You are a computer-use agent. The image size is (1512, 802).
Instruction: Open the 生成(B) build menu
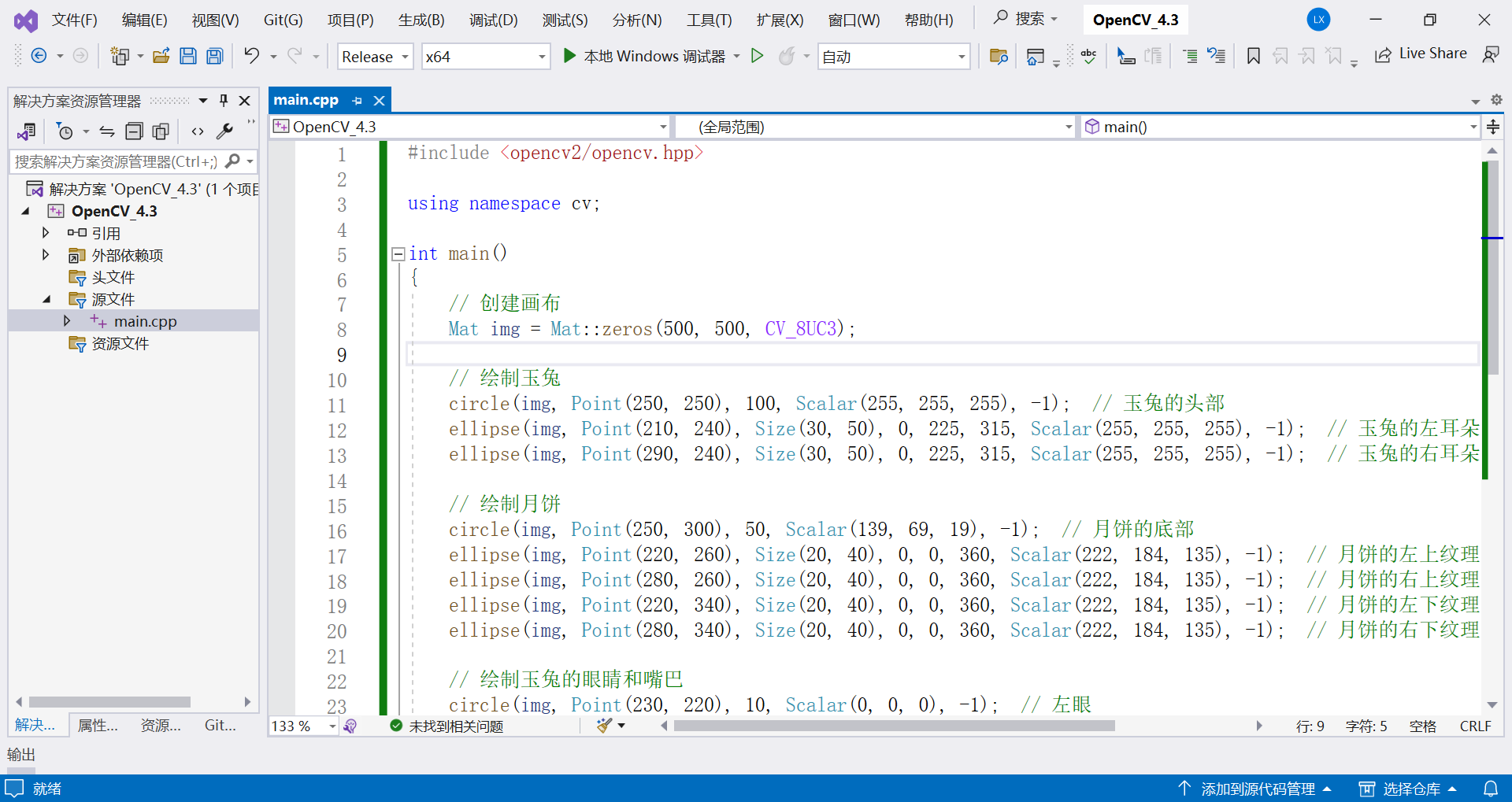[421, 20]
